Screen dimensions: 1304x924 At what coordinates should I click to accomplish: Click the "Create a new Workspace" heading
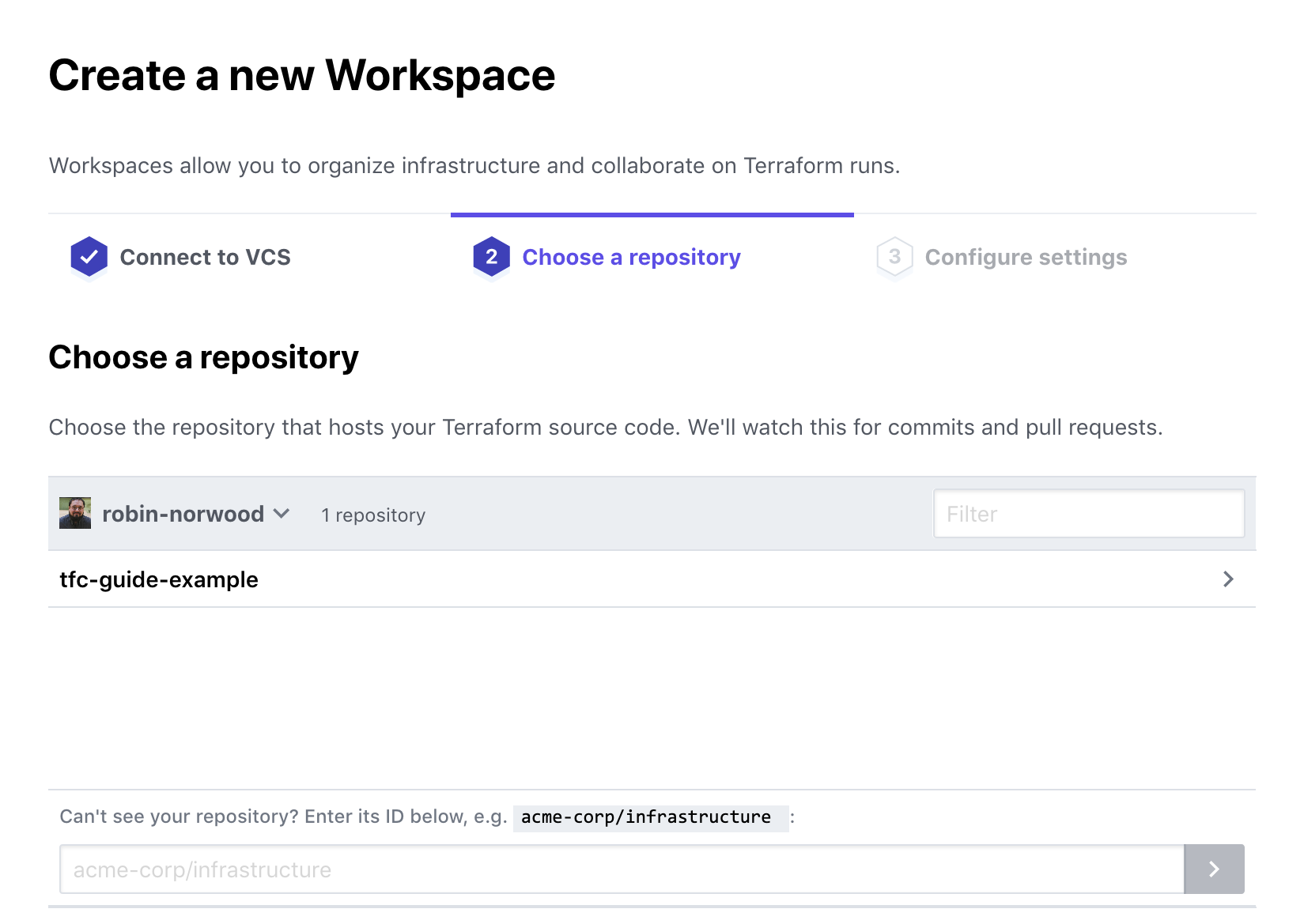click(x=302, y=76)
